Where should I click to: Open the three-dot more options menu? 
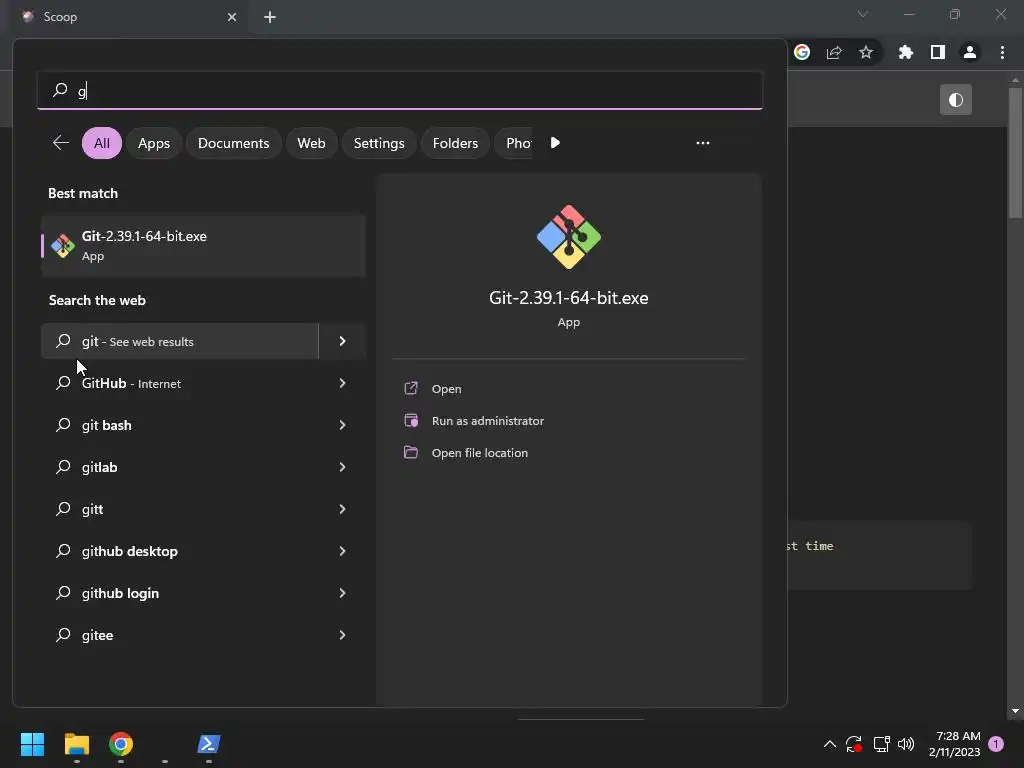703,143
